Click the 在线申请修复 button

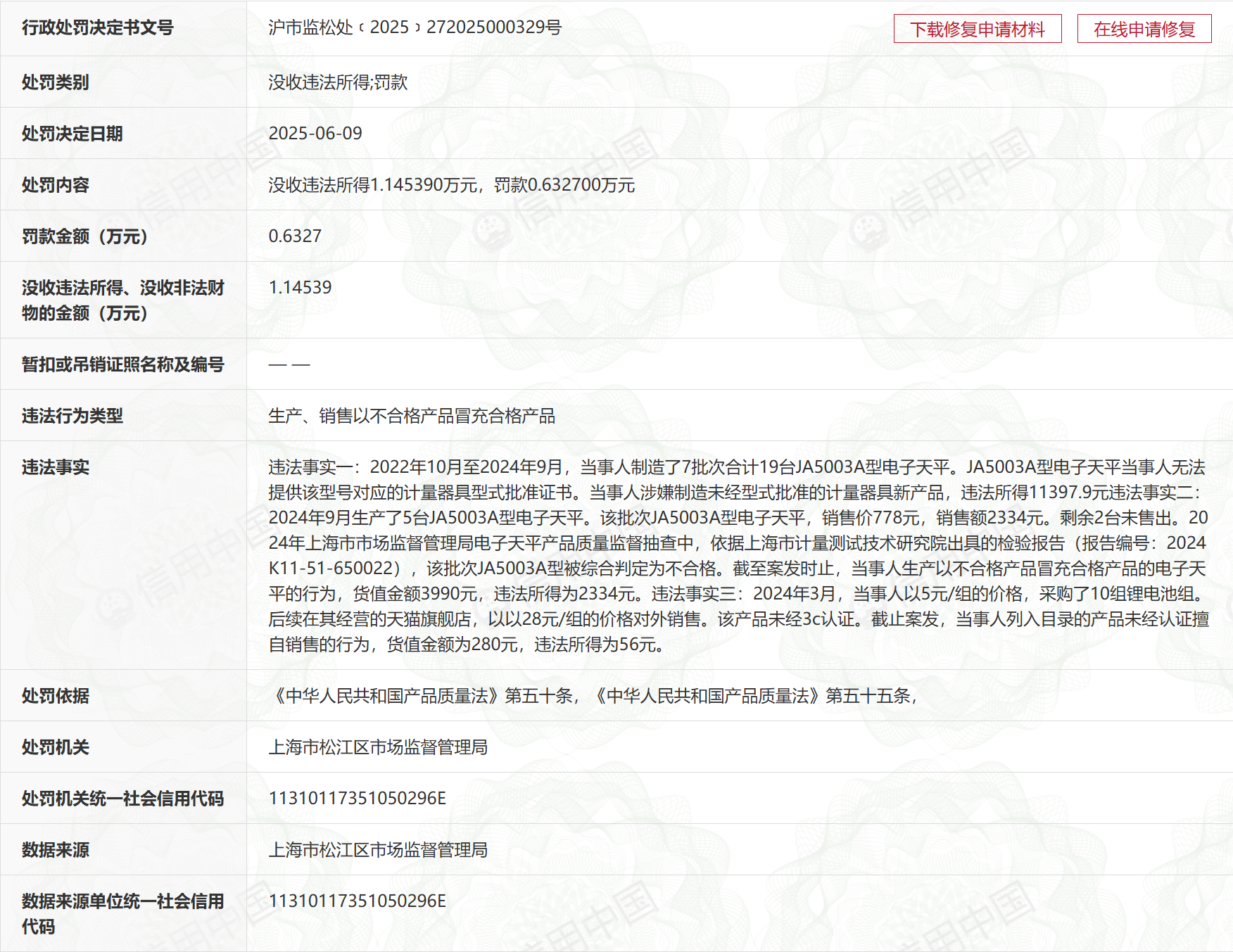tap(1144, 29)
